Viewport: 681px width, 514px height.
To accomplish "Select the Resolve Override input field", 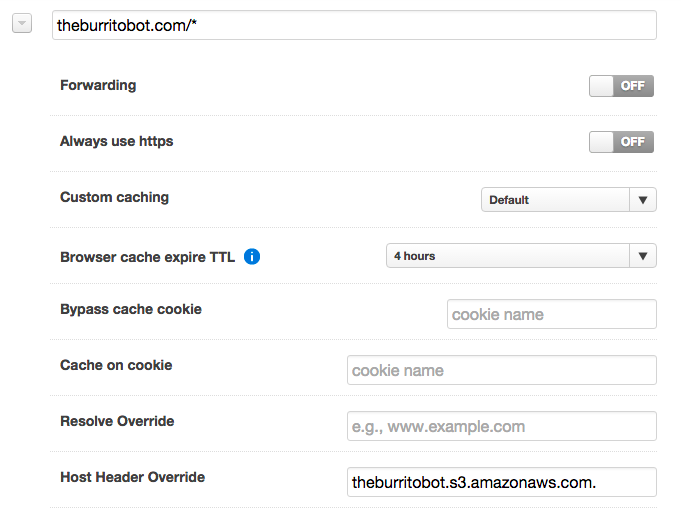I will click(x=501, y=426).
